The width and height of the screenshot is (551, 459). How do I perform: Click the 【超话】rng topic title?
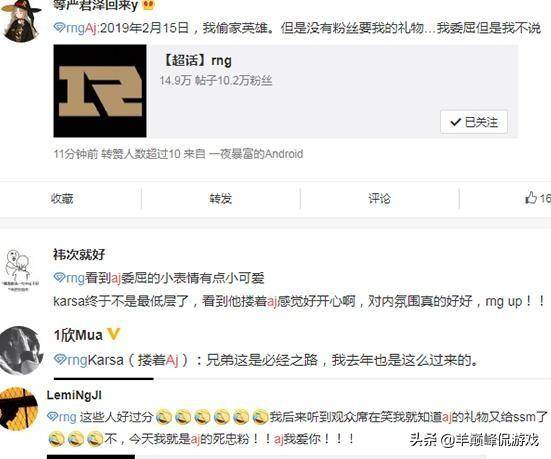click(x=197, y=60)
